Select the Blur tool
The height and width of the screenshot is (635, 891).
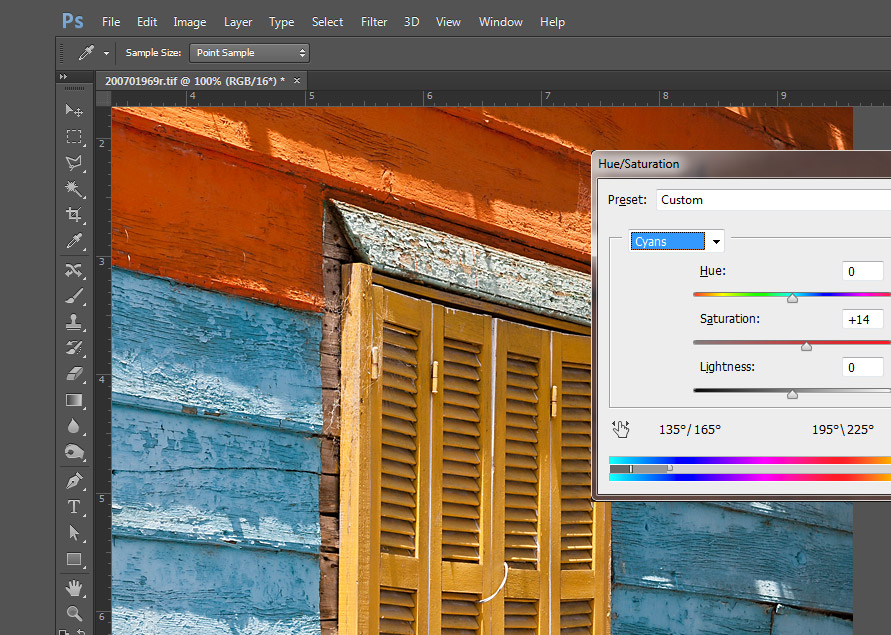point(74,426)
